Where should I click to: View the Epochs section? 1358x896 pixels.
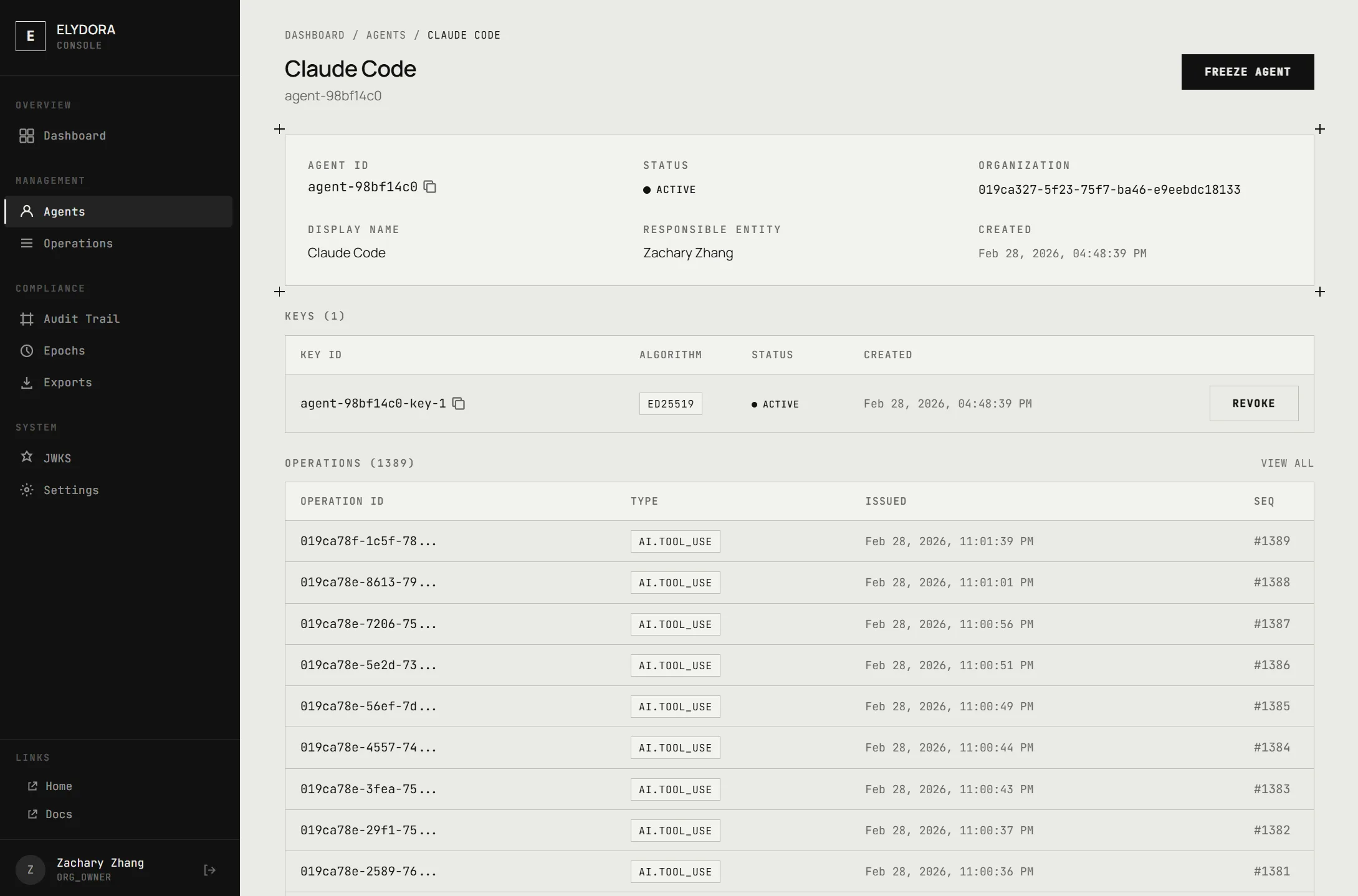click(64, 350)
